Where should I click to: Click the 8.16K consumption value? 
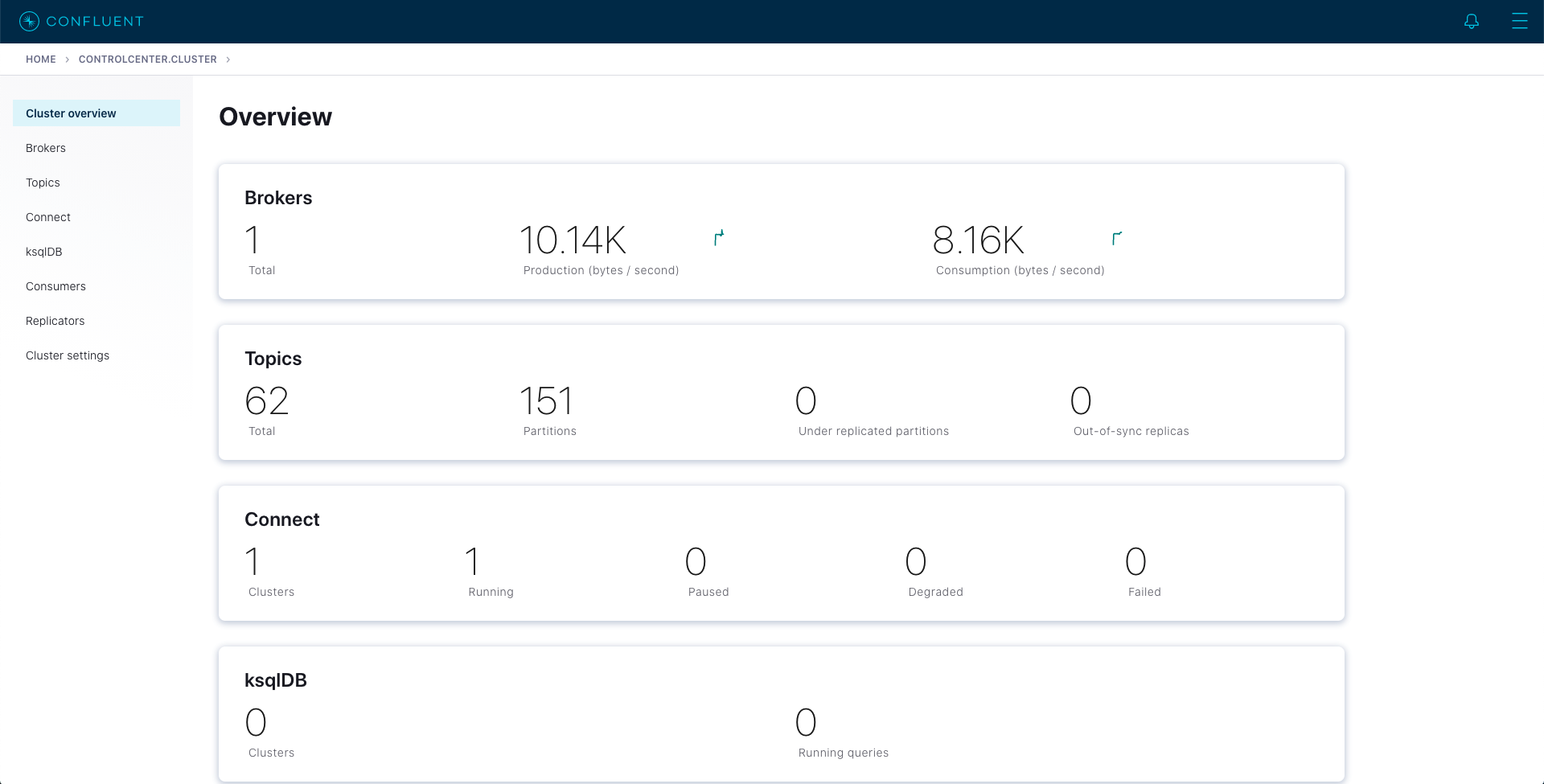pos(979,240)
